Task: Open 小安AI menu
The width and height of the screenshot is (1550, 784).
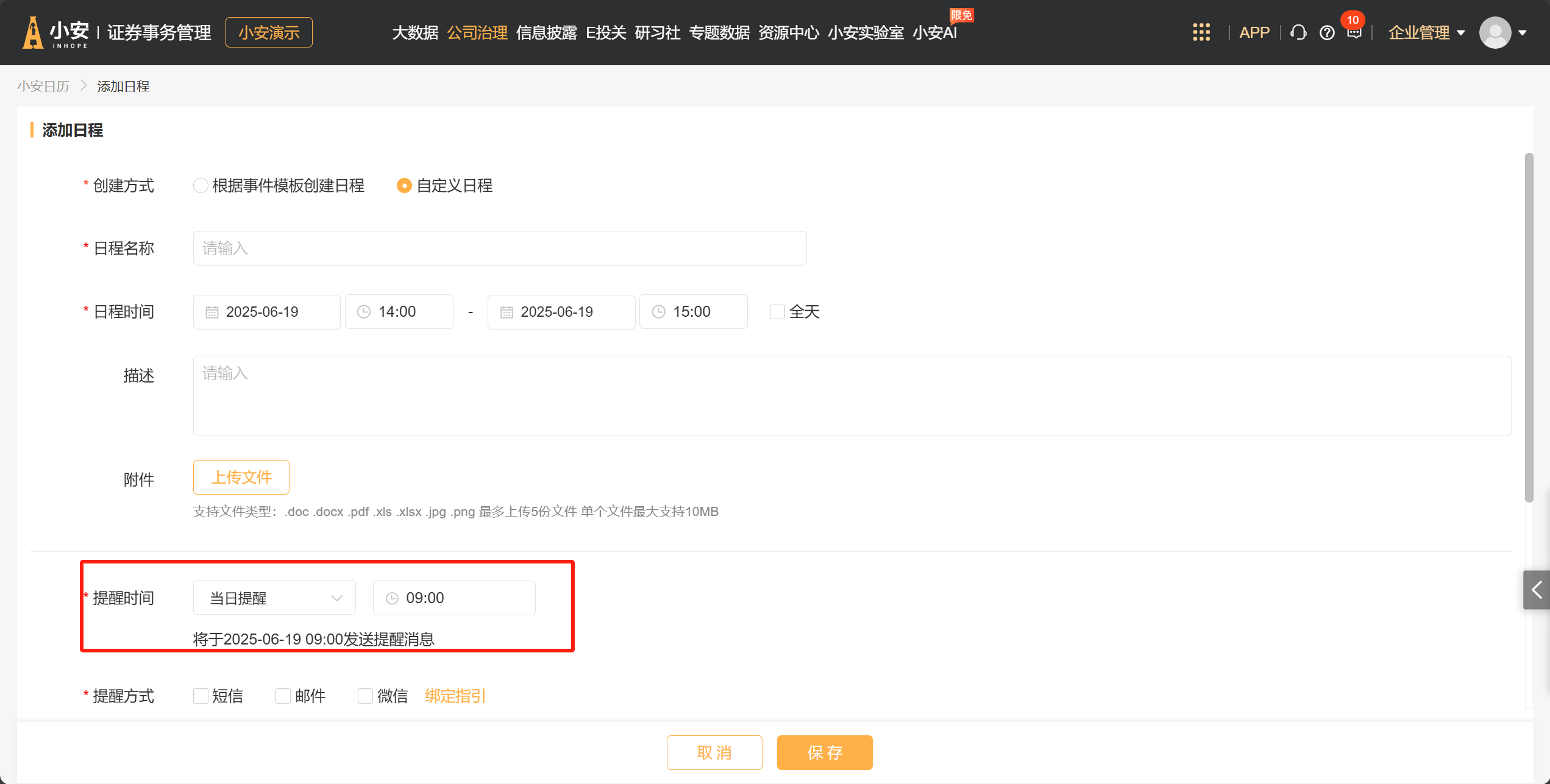Action: (x=935, y=32)
